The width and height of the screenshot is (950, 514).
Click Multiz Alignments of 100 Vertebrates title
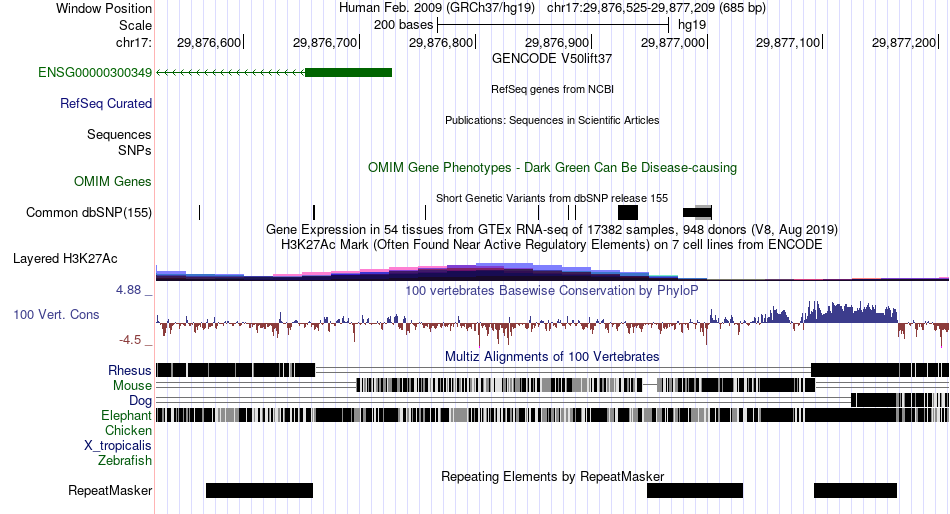[x=552, y=356]
